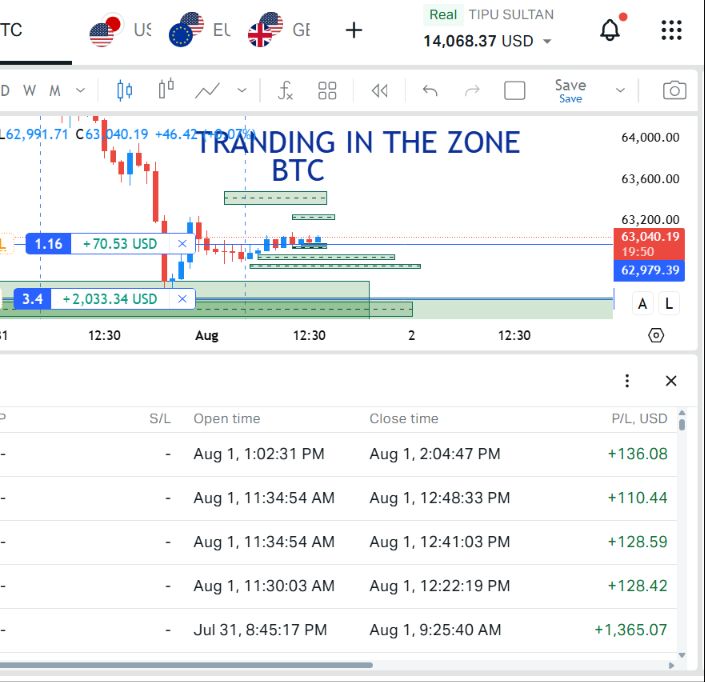Open chart settings gear icon
Screen dimensions: 705x682
point(656,335)
